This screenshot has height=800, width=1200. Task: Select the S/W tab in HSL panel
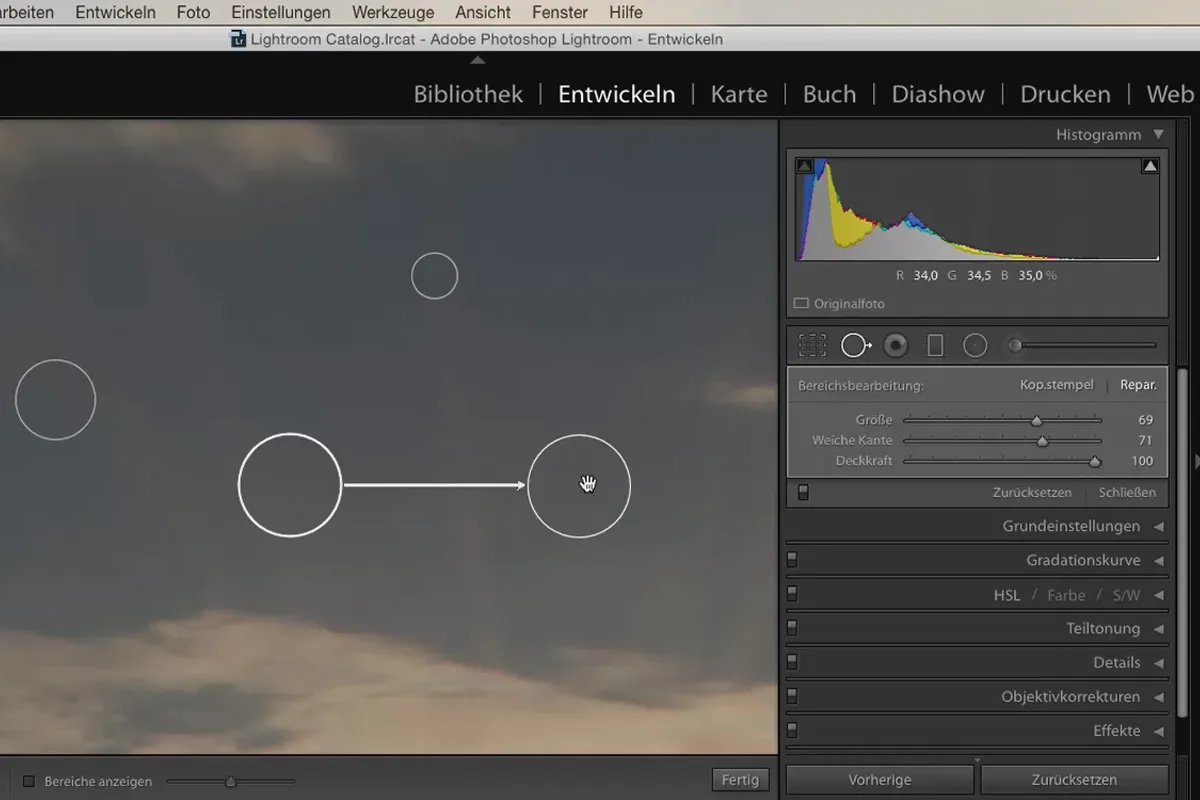1126,595
